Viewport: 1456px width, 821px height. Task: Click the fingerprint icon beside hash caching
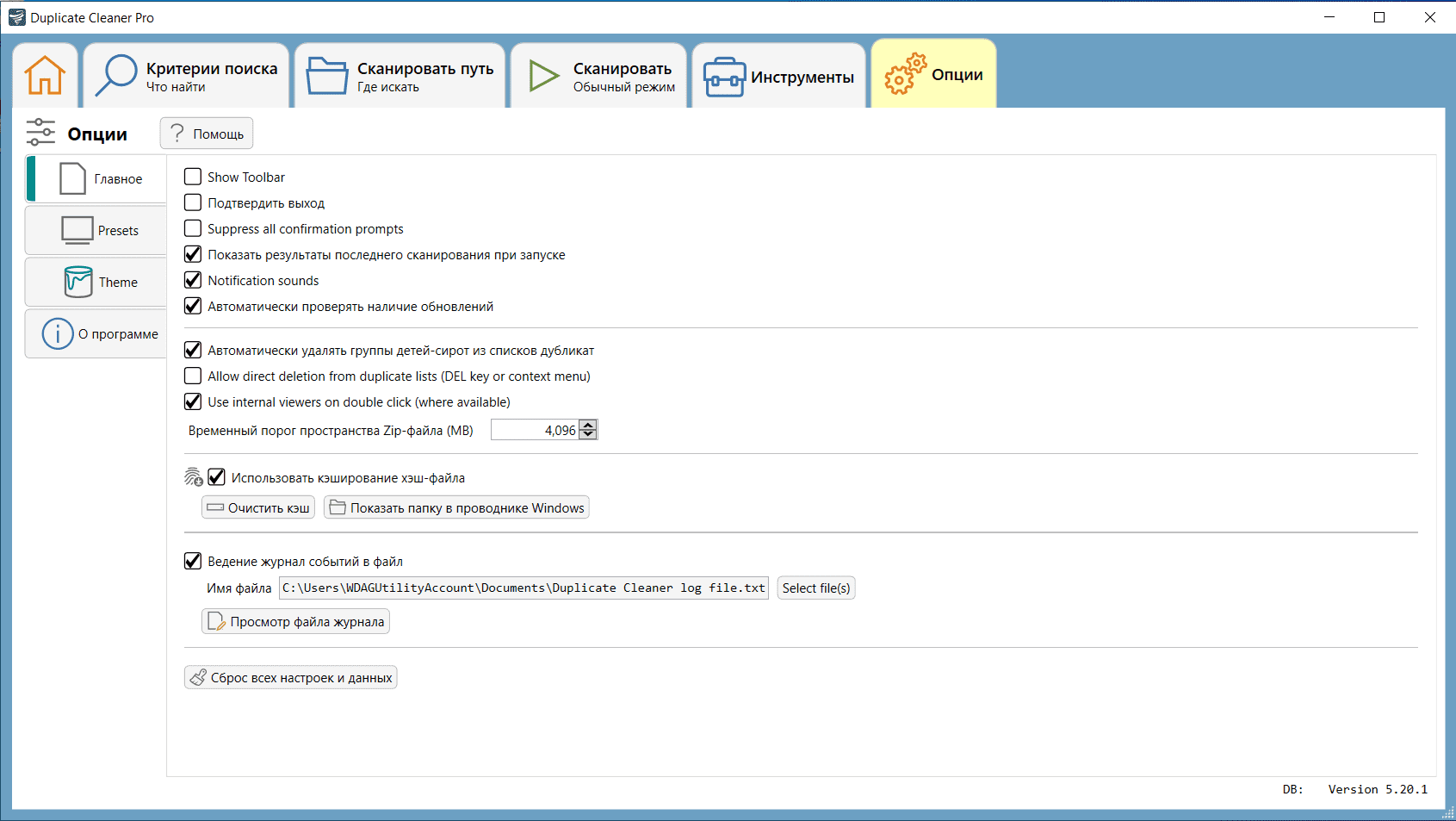(x=194, y=477)
